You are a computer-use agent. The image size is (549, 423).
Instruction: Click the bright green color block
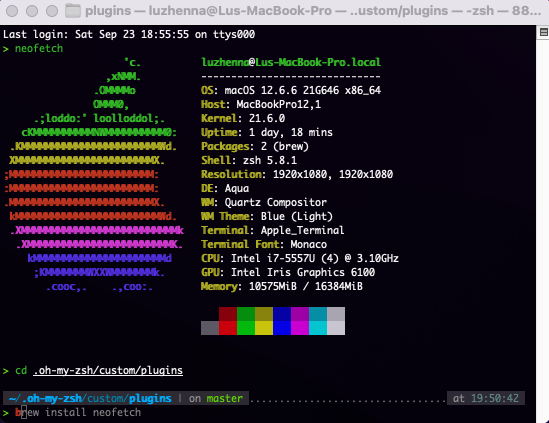246,328
